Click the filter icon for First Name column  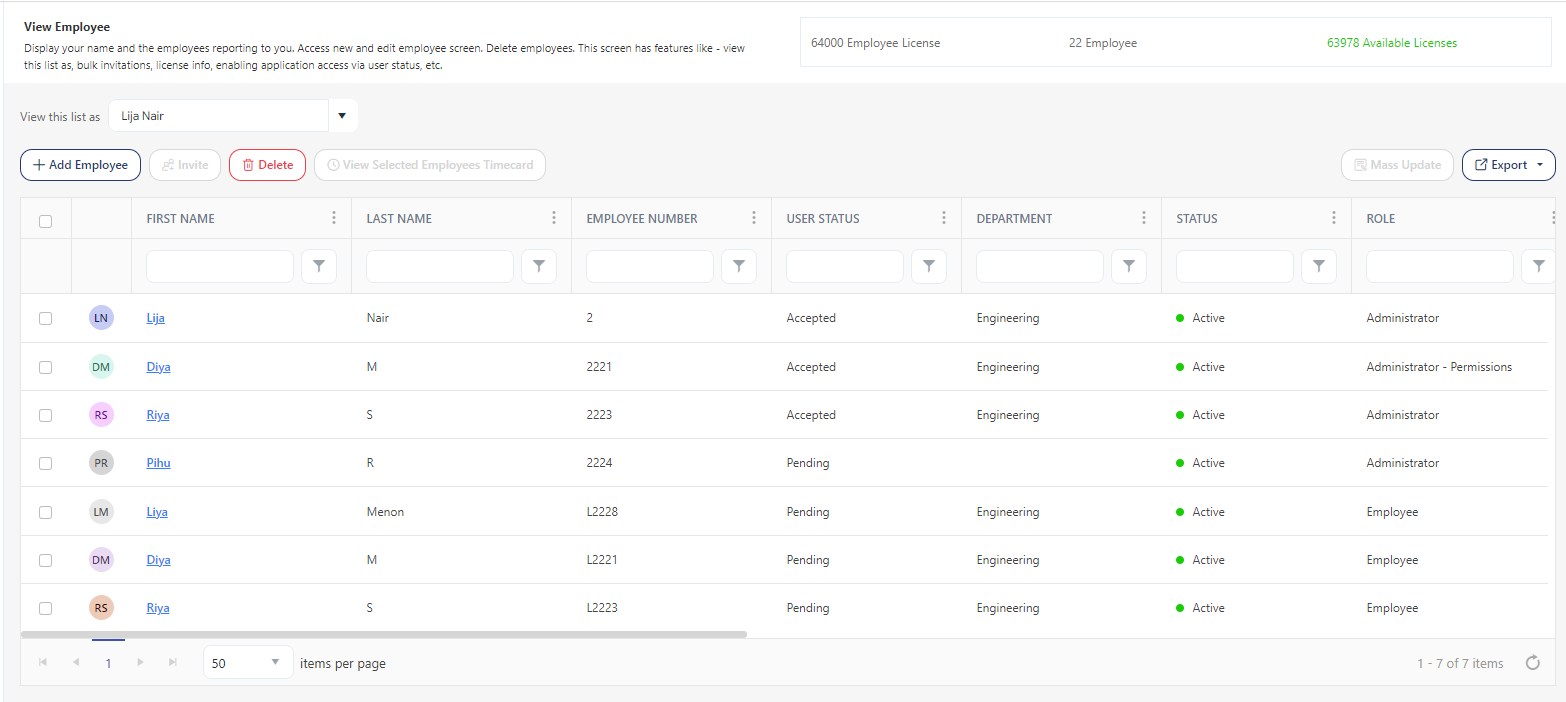pos(319,266)
